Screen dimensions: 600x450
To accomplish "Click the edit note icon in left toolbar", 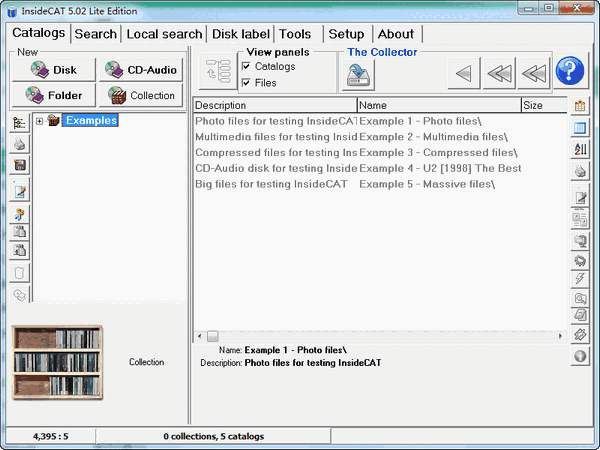I will pos(19,191).
